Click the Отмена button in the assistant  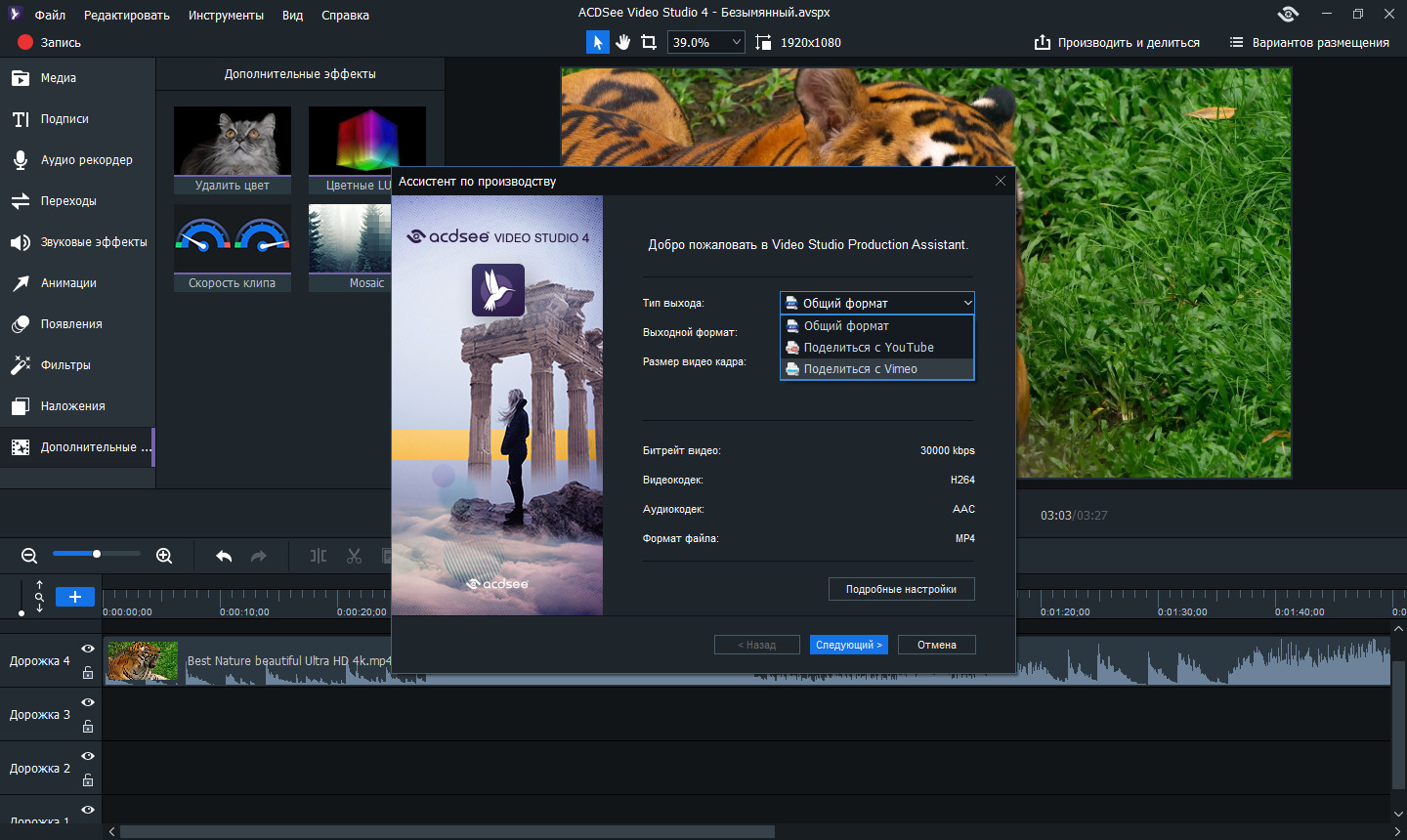pos(937,645)
